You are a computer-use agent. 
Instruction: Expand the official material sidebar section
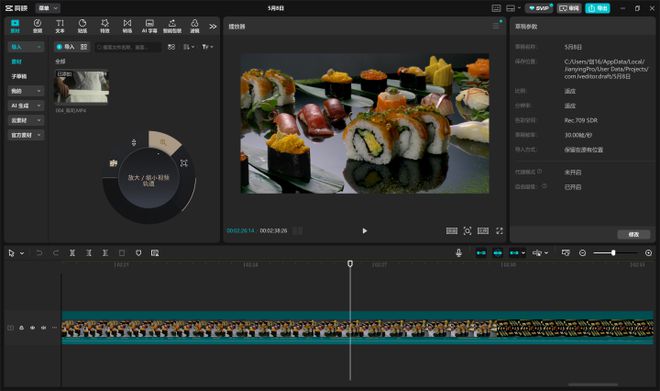click(26, 135)
